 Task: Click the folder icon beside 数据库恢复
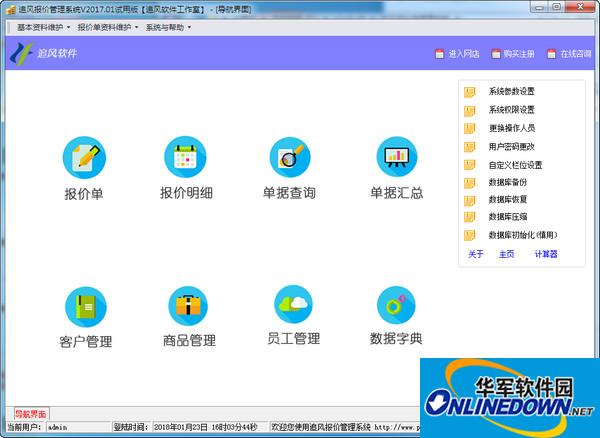[470, 201]
